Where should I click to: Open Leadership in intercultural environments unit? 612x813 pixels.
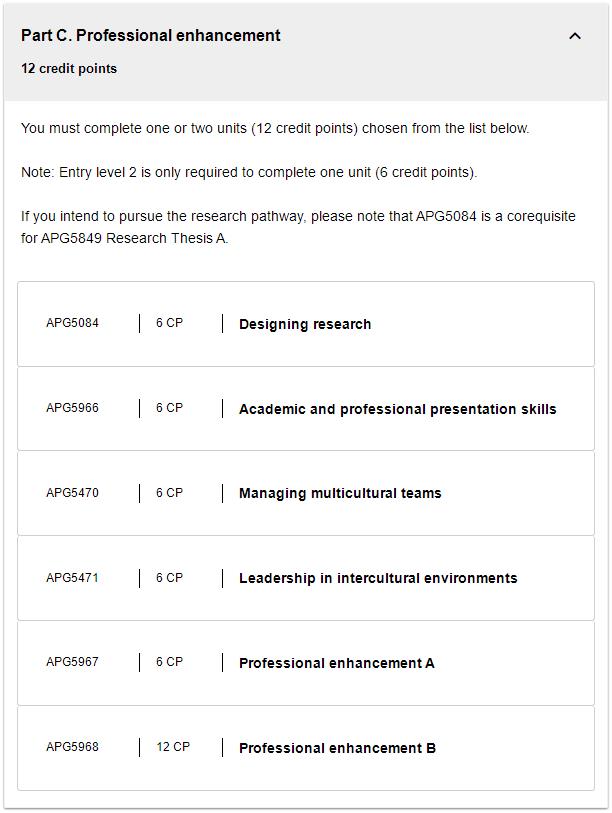[x=378, y=578]
